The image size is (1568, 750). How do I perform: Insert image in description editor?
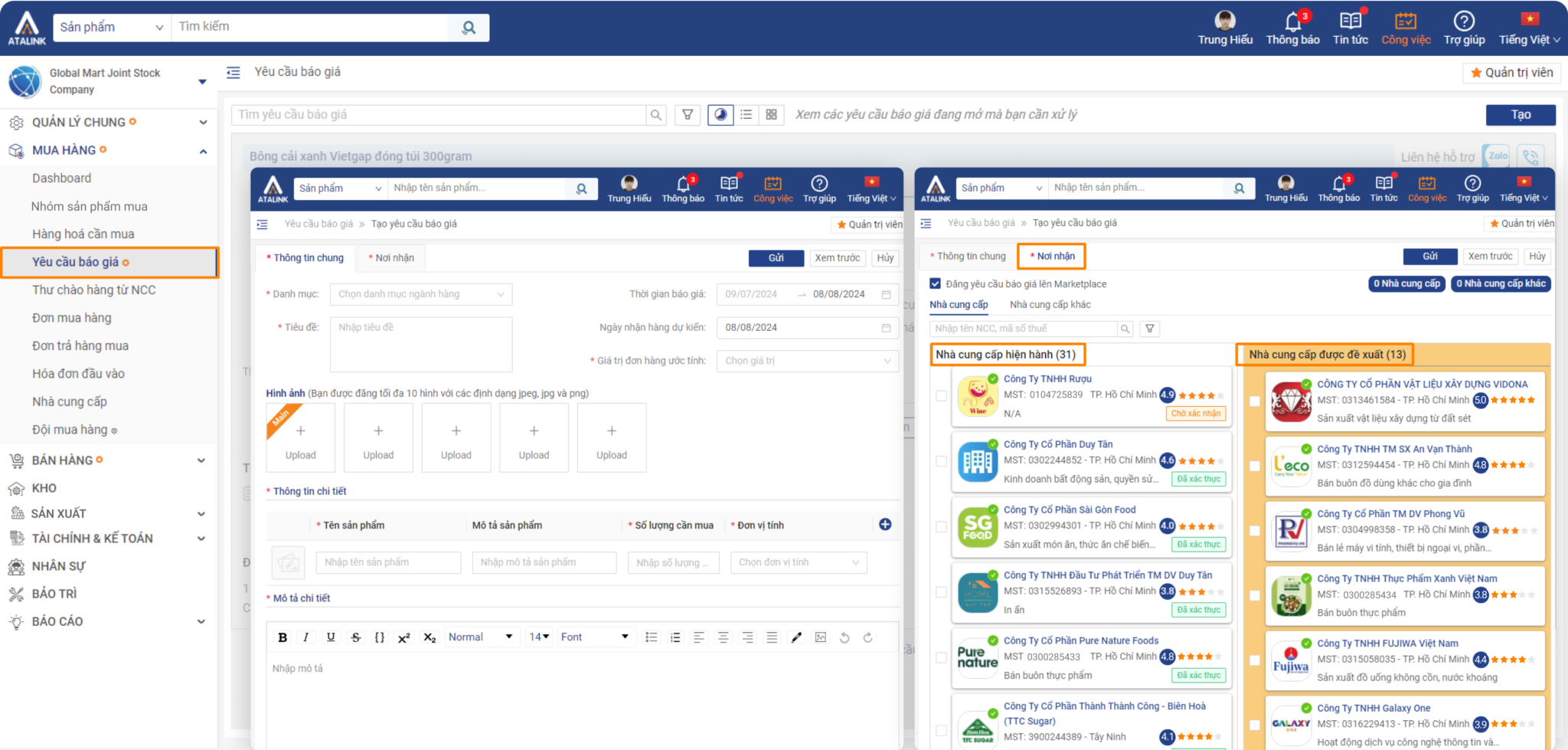point(821,637)
